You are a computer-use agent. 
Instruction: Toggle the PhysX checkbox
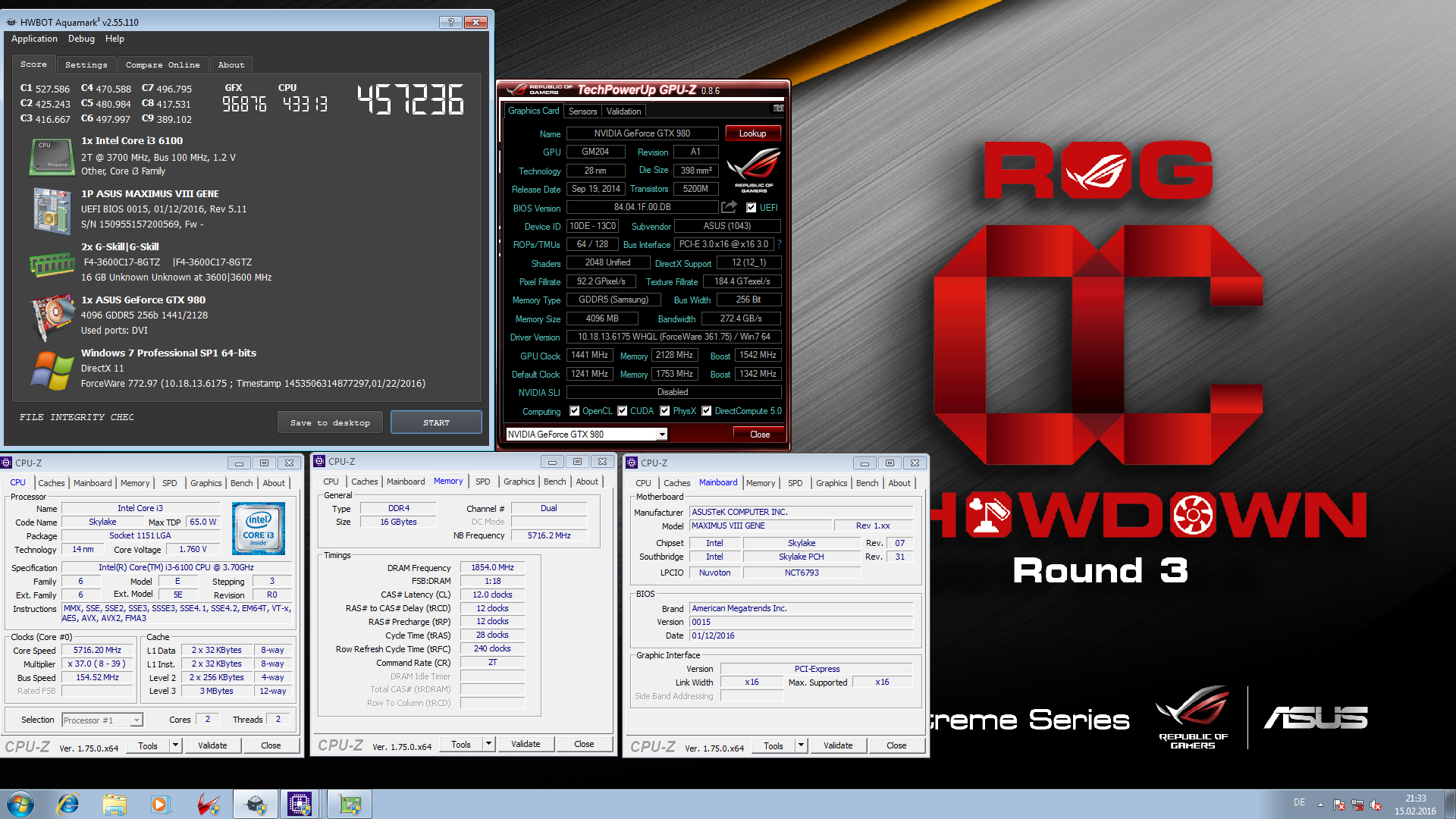[664, 411]
